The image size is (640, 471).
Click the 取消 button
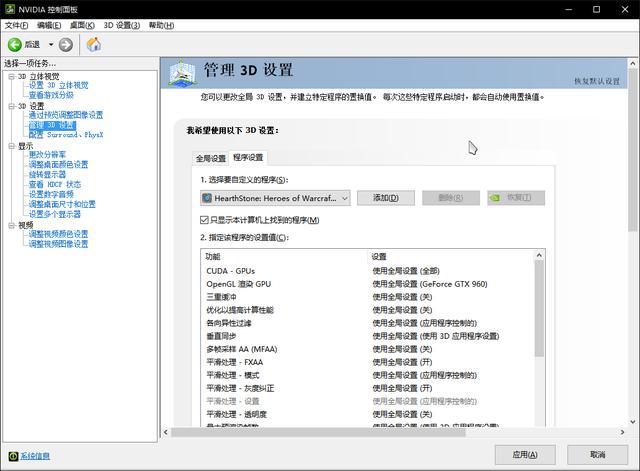coord(598,455)
